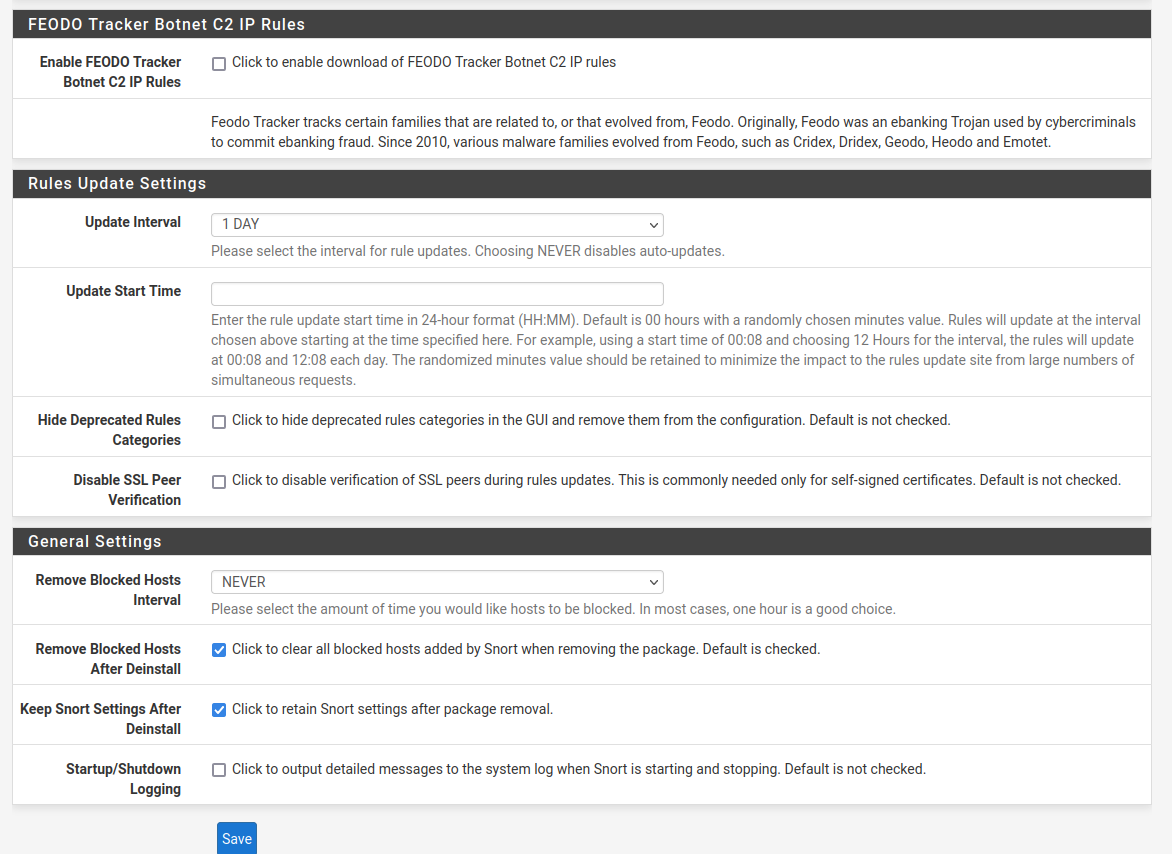
Task: Click the Startup/Shutdown Logging label
Action: [123, 779]
